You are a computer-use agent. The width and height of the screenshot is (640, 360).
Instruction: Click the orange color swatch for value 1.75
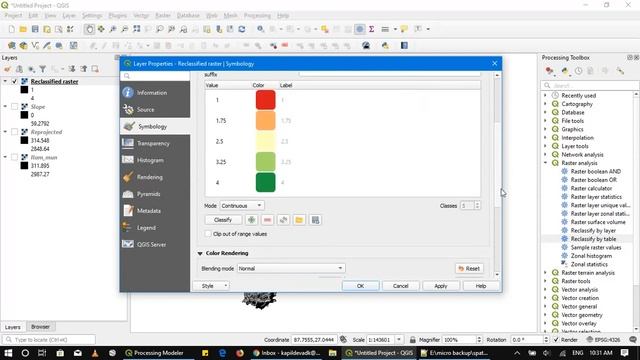[265, 121]
